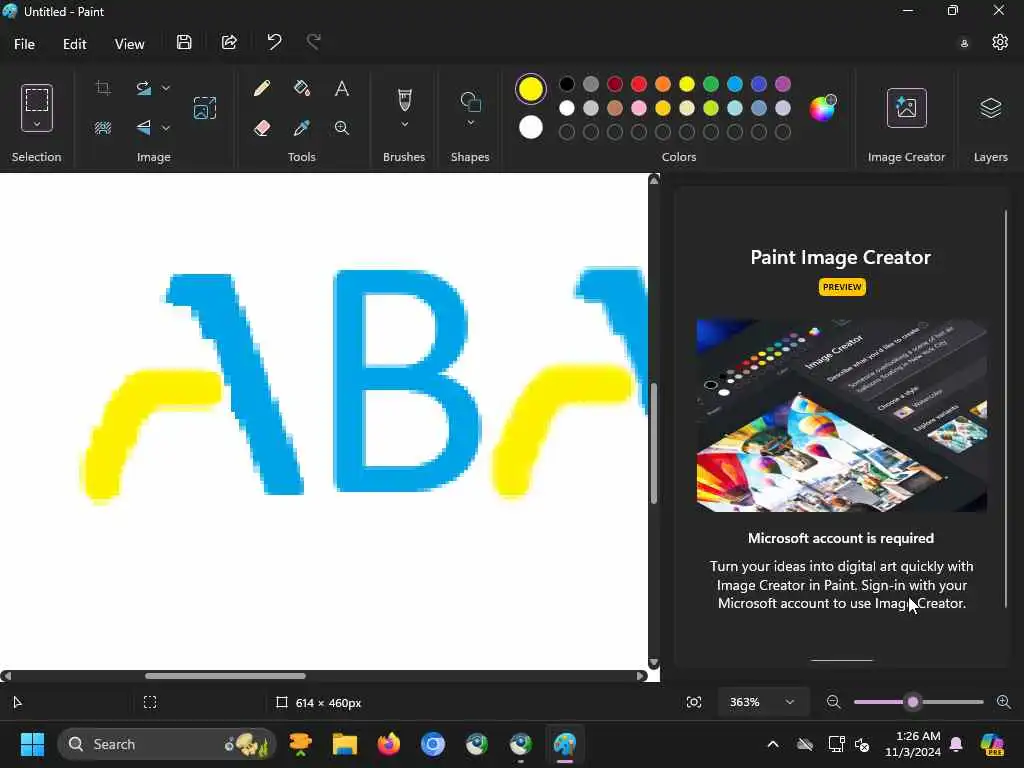The height and width of the screenshot is (768, 1024).
Task: Open the Layers panel
Action: coord(990,108)
